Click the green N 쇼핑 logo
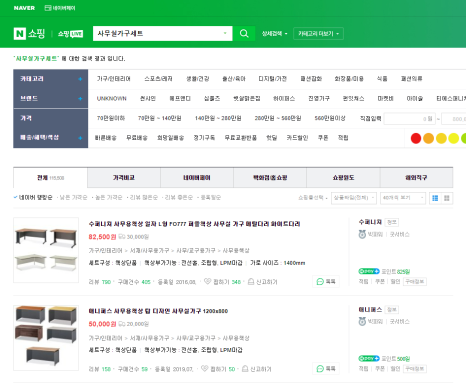 [x=29, y=33]
